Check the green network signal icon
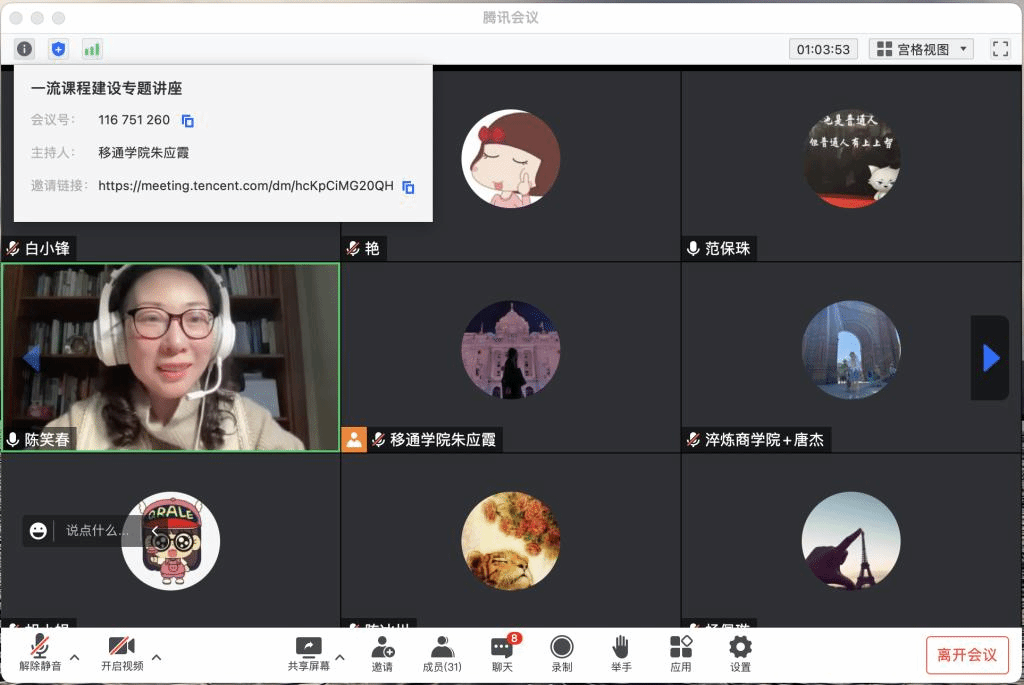This screenshot has height=685, width=1024. 92,49
